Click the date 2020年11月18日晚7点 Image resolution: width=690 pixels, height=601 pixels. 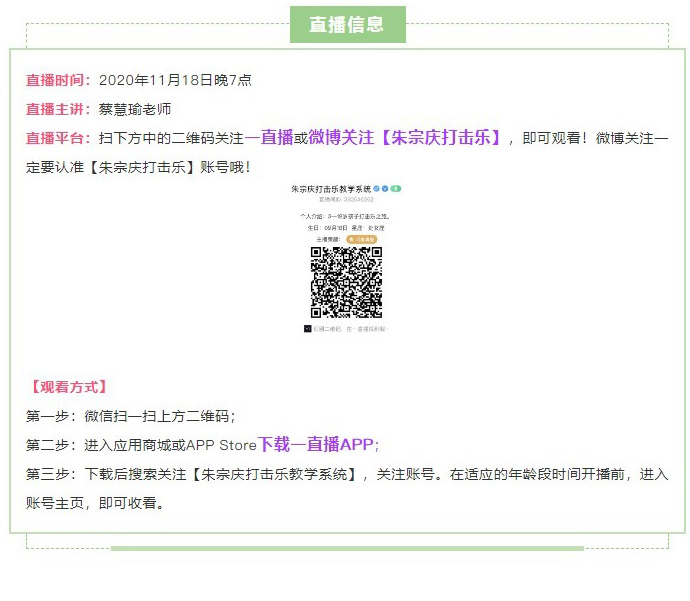point(175,80)
